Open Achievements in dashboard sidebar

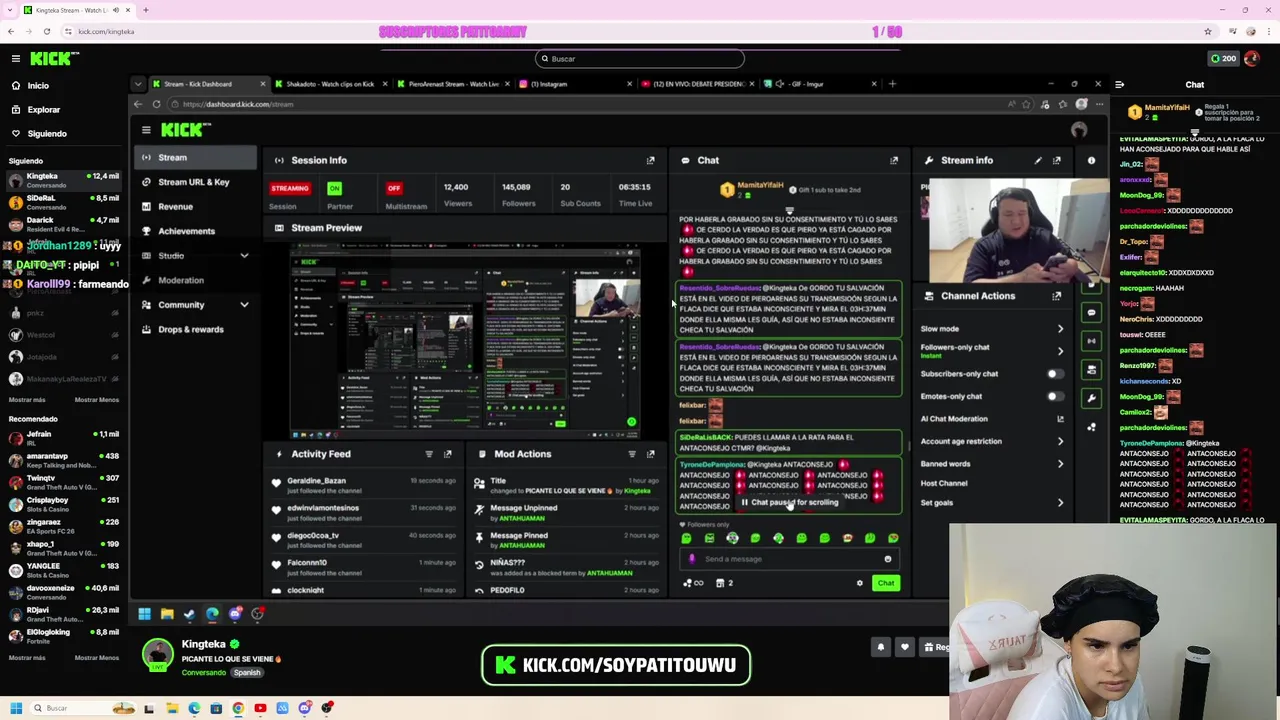point(195,231)
